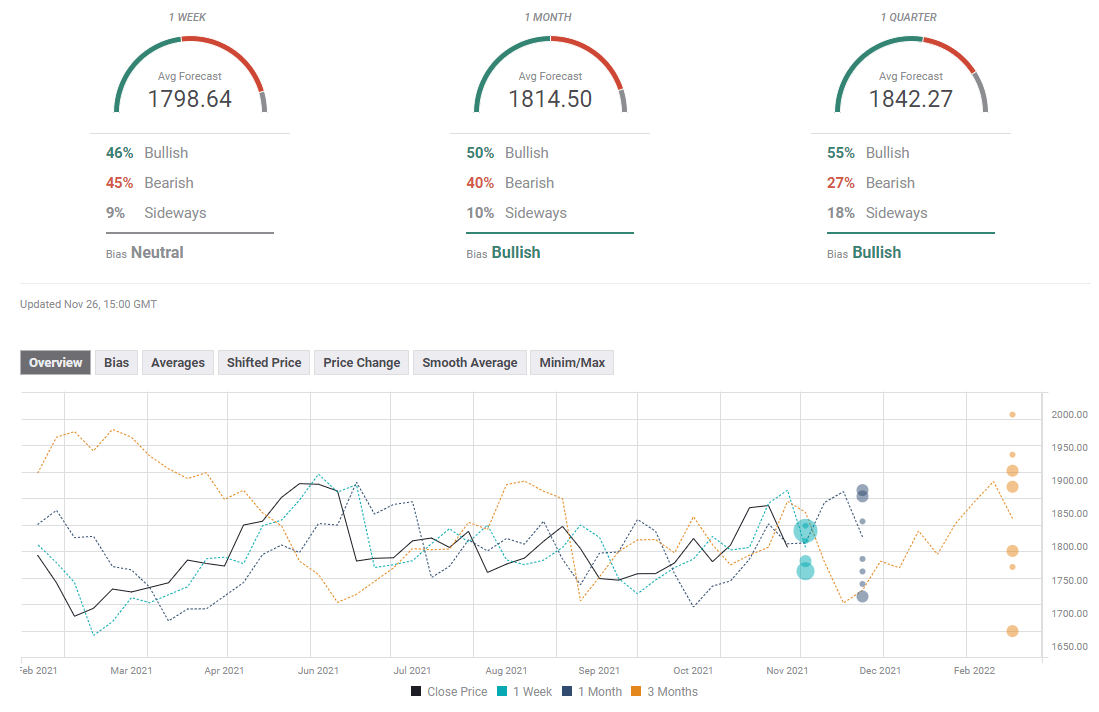
Task: Toggle the 1 Week legend series
Action: 528,692
